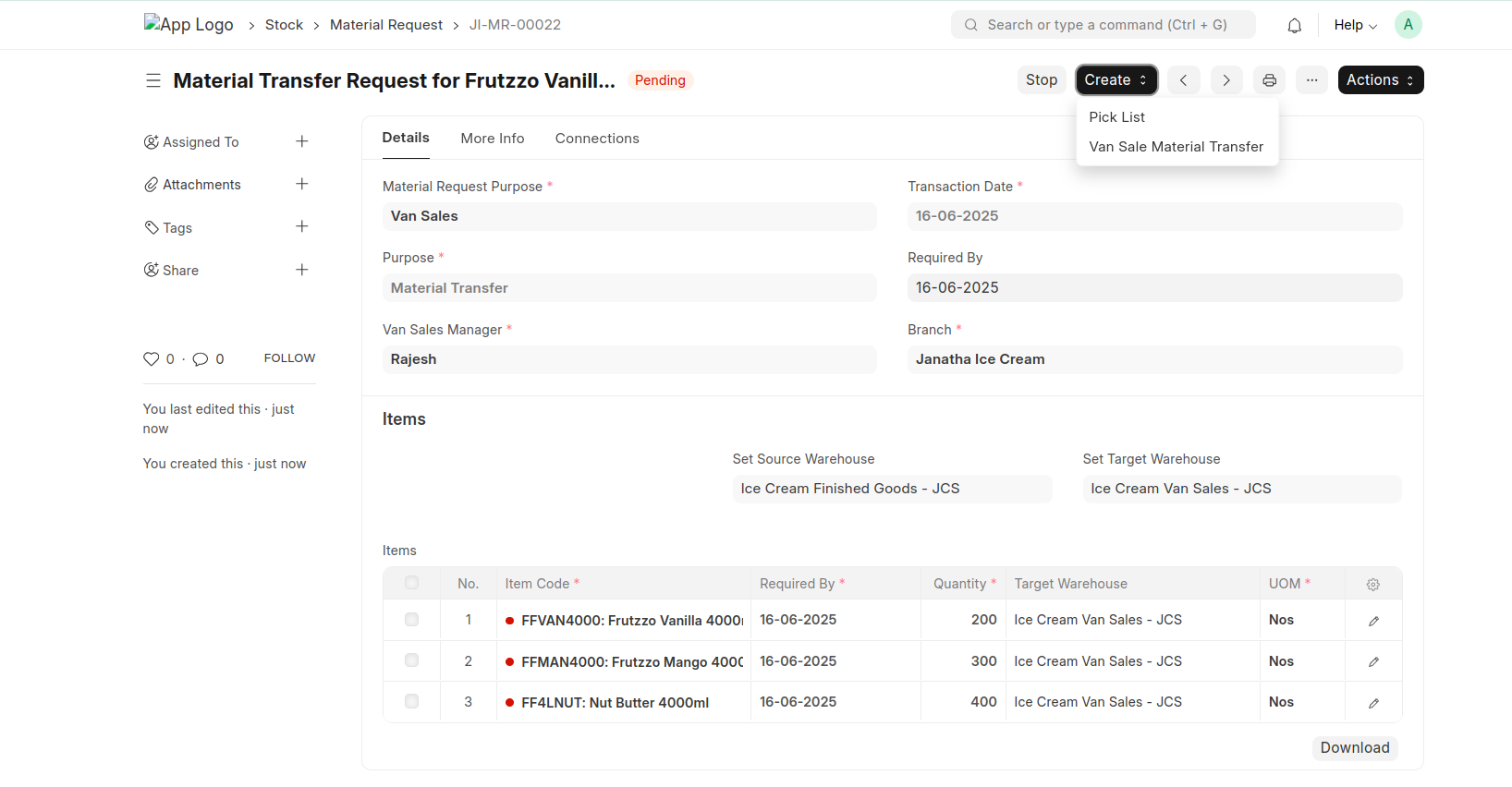Like the document with heart icon
Viewport: 1512px width, 787px height.
tap(151, 359)
